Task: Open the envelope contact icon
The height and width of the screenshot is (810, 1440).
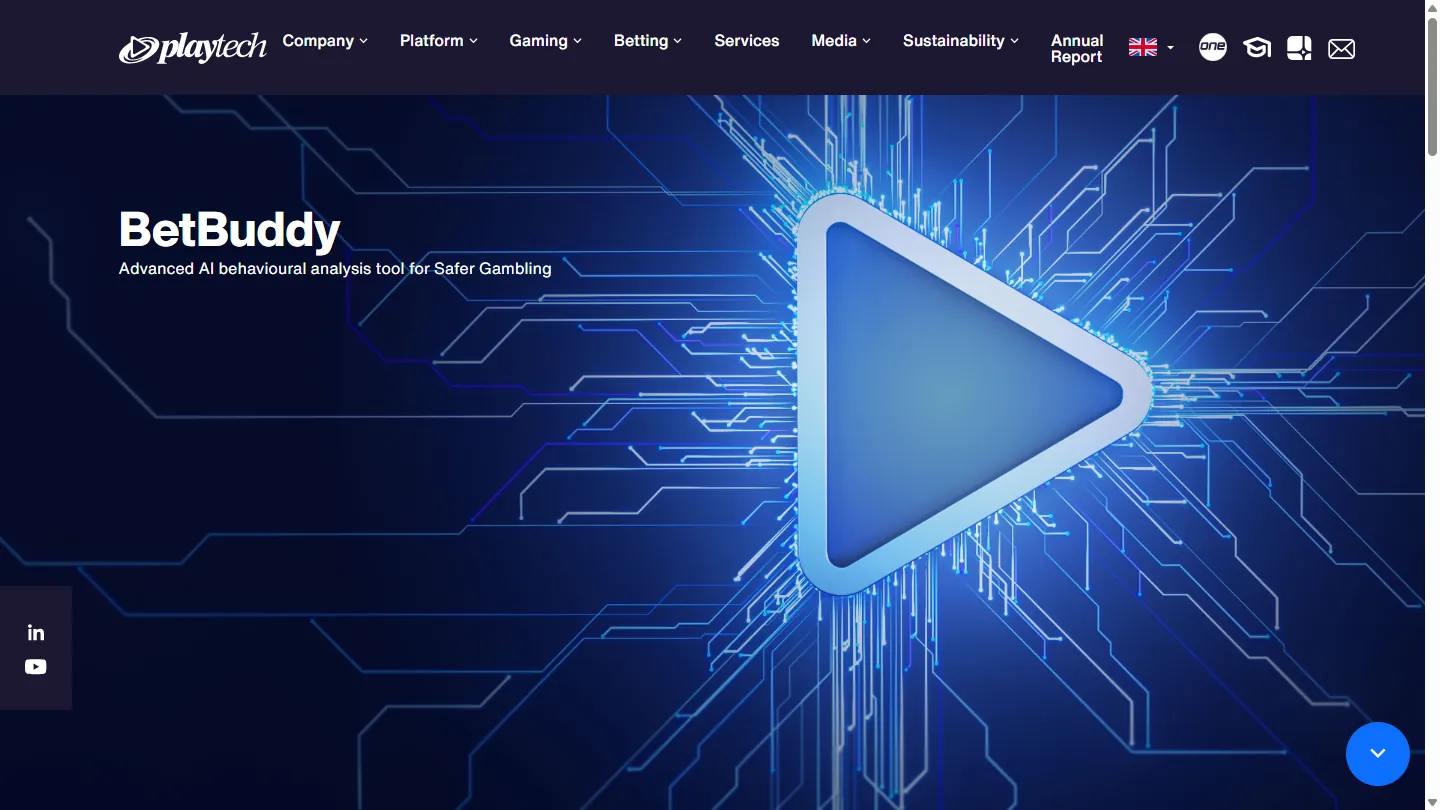Action: point(1342,48)
